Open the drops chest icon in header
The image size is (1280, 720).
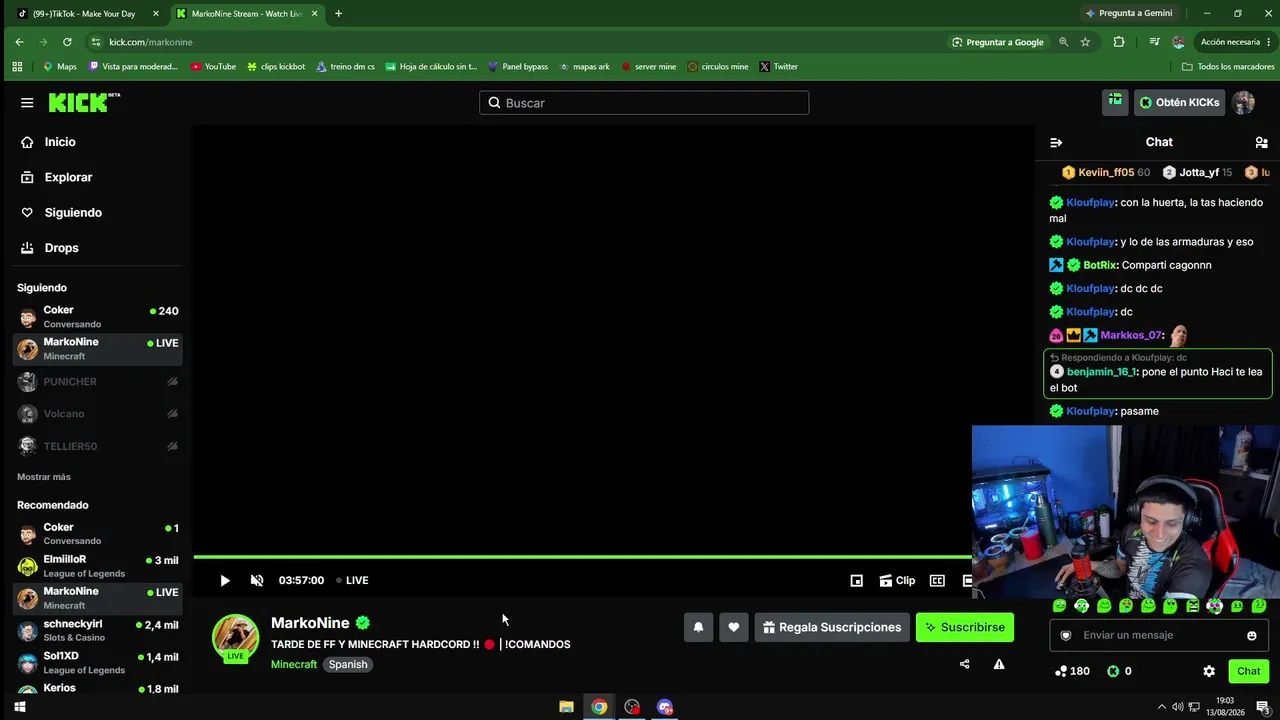[x=1115, y=102]
